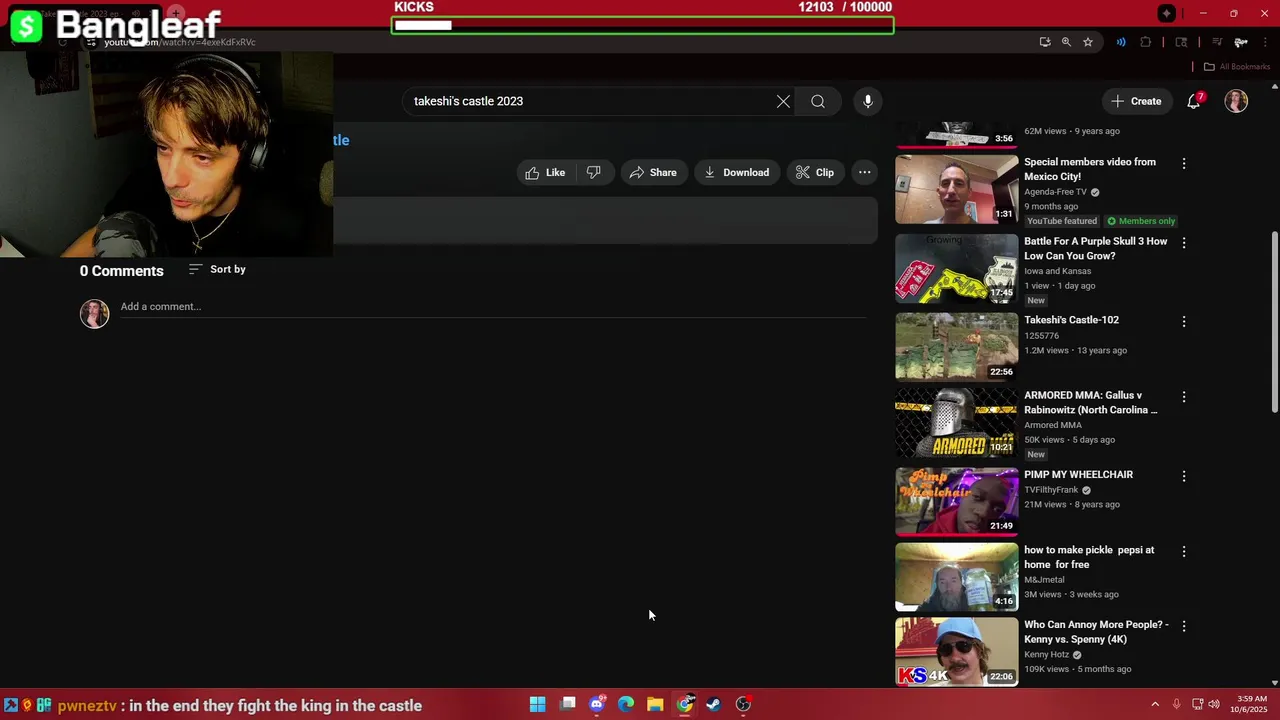Click the YouTube featured badge
The width and height of the screenshot is (1280, 720).
[x=1061, y=221]
